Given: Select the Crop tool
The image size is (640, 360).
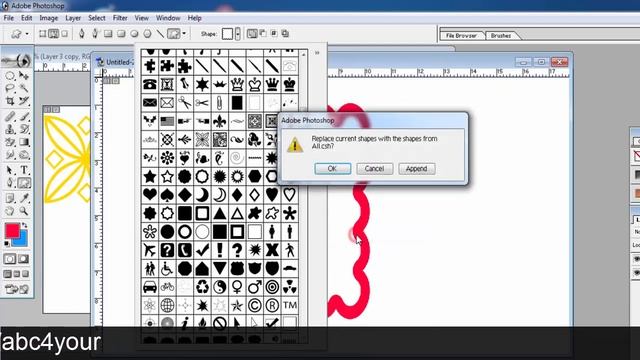Looking at the screenshot, I should (10, 100).
